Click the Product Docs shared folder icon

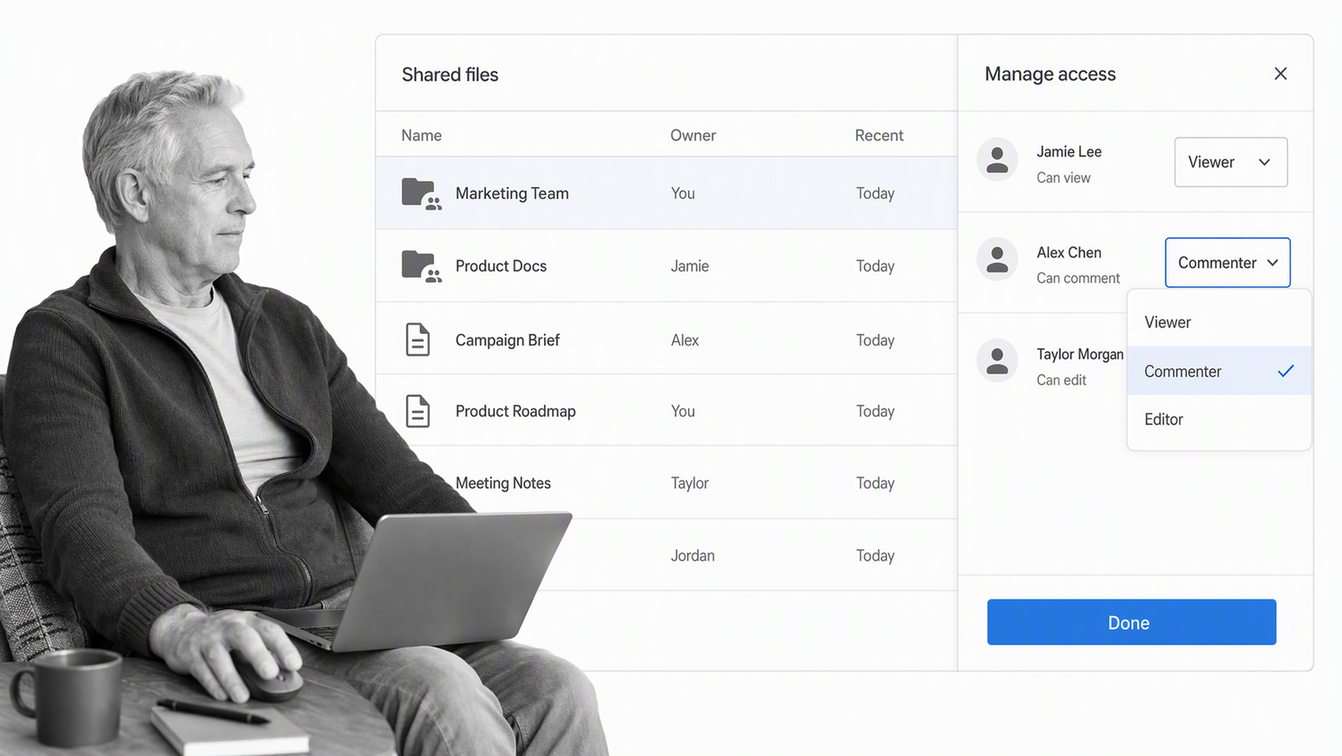coord(421,266)
